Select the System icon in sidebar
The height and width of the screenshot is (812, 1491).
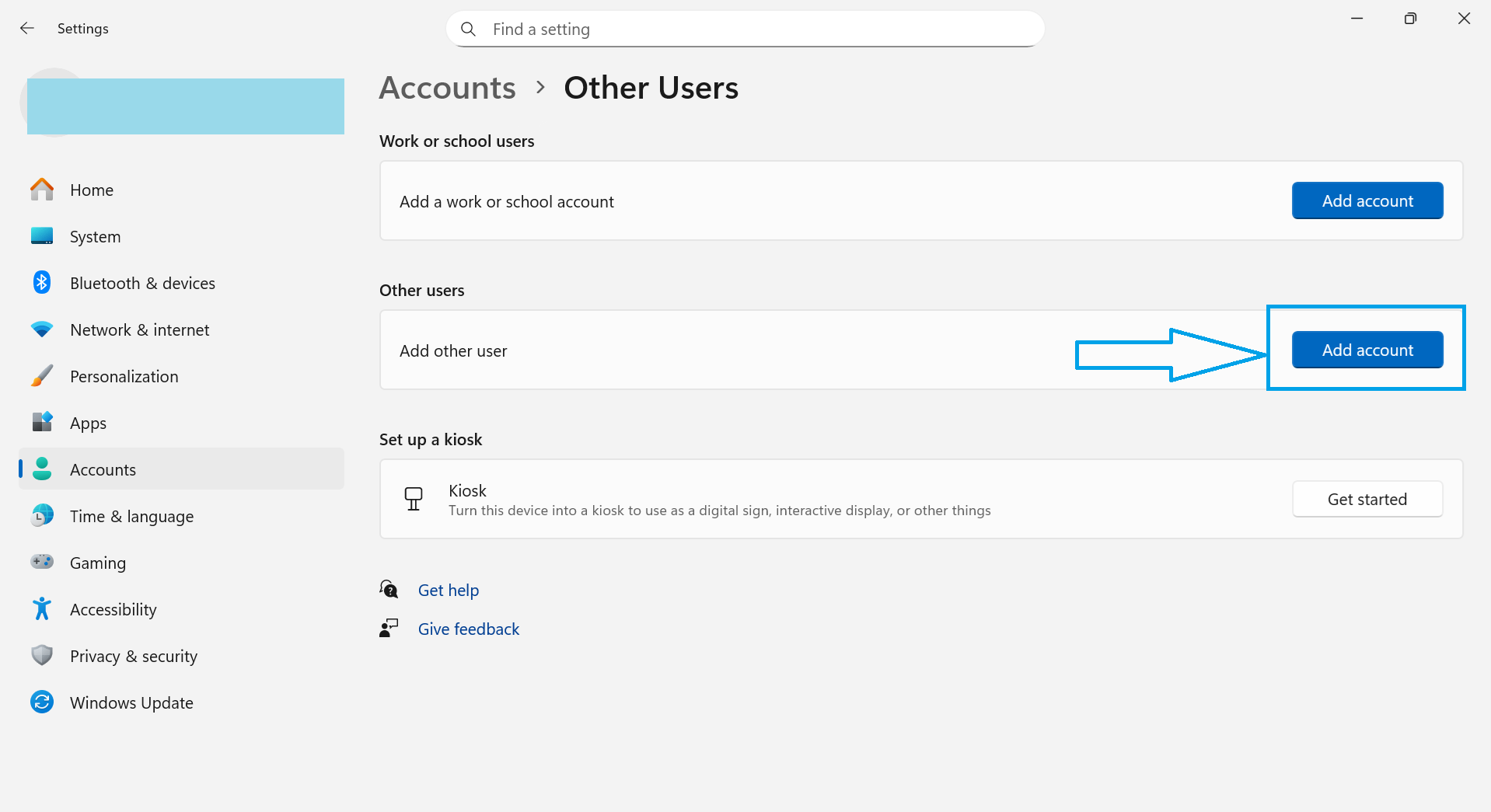point(41,236)
